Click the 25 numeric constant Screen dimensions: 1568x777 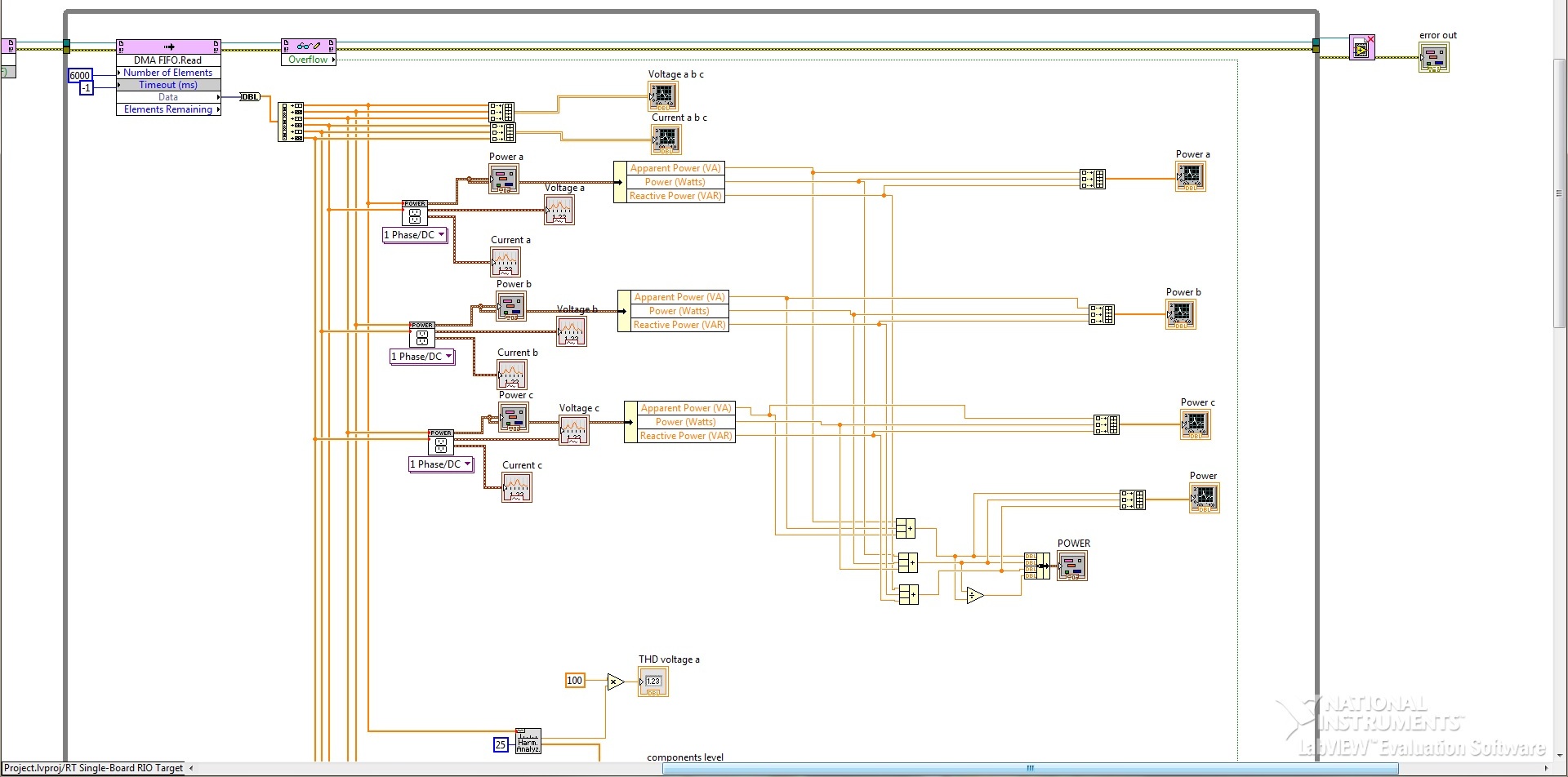point(501,744)
